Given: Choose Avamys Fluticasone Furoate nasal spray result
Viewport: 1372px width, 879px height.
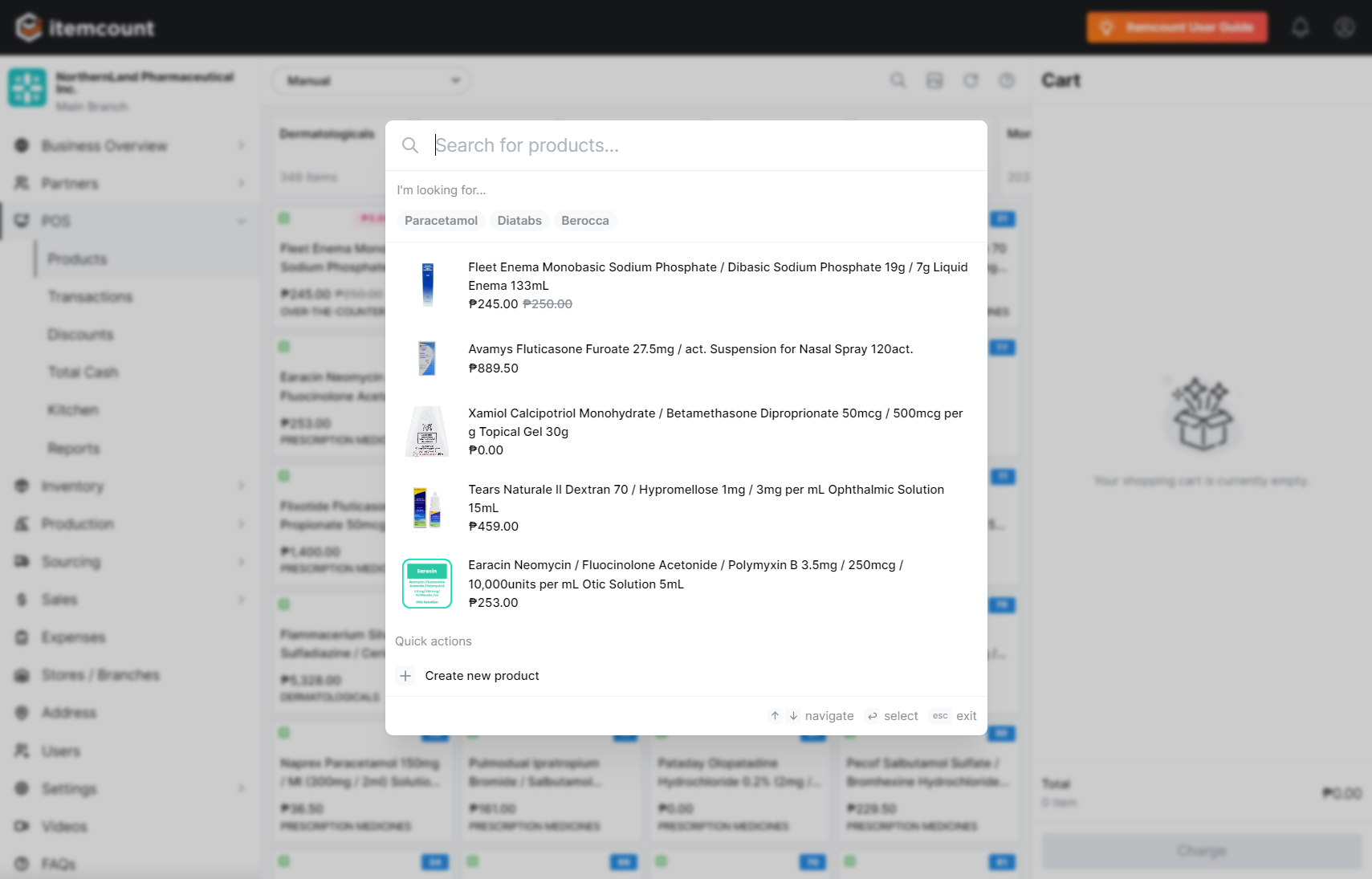Looking at the screenshot, I should [686, 358].
